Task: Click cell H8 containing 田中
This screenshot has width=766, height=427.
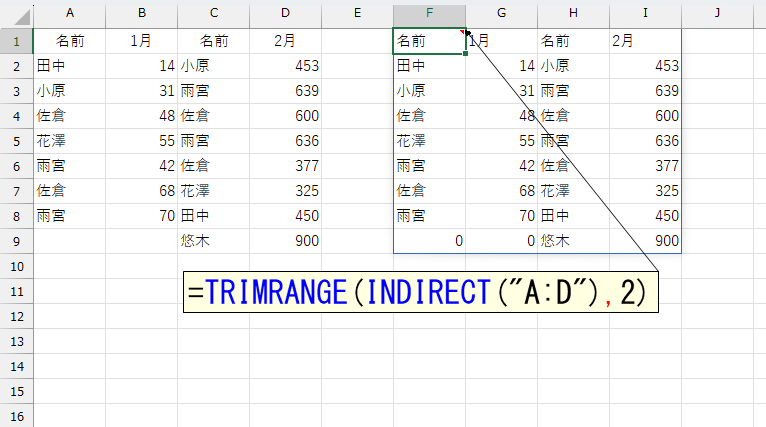Action: (573, 216)
